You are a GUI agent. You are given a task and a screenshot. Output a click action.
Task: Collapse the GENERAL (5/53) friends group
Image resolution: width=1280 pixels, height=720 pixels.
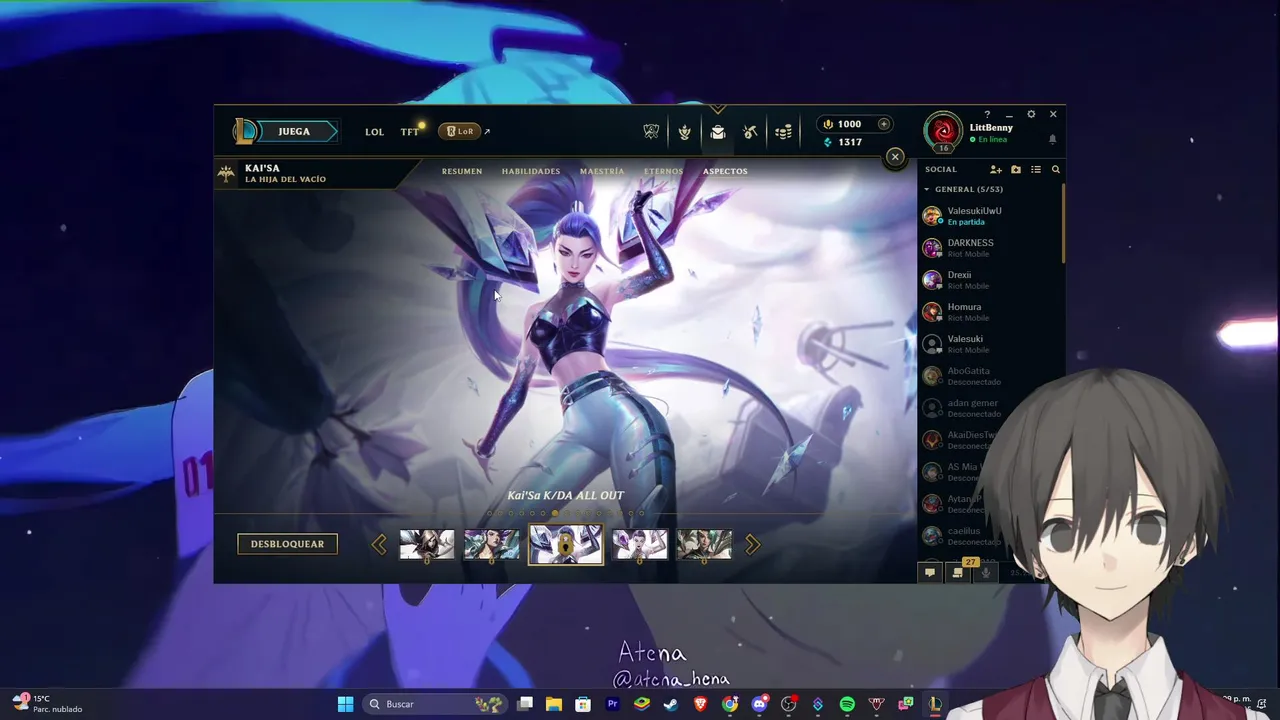pos(963,189)
